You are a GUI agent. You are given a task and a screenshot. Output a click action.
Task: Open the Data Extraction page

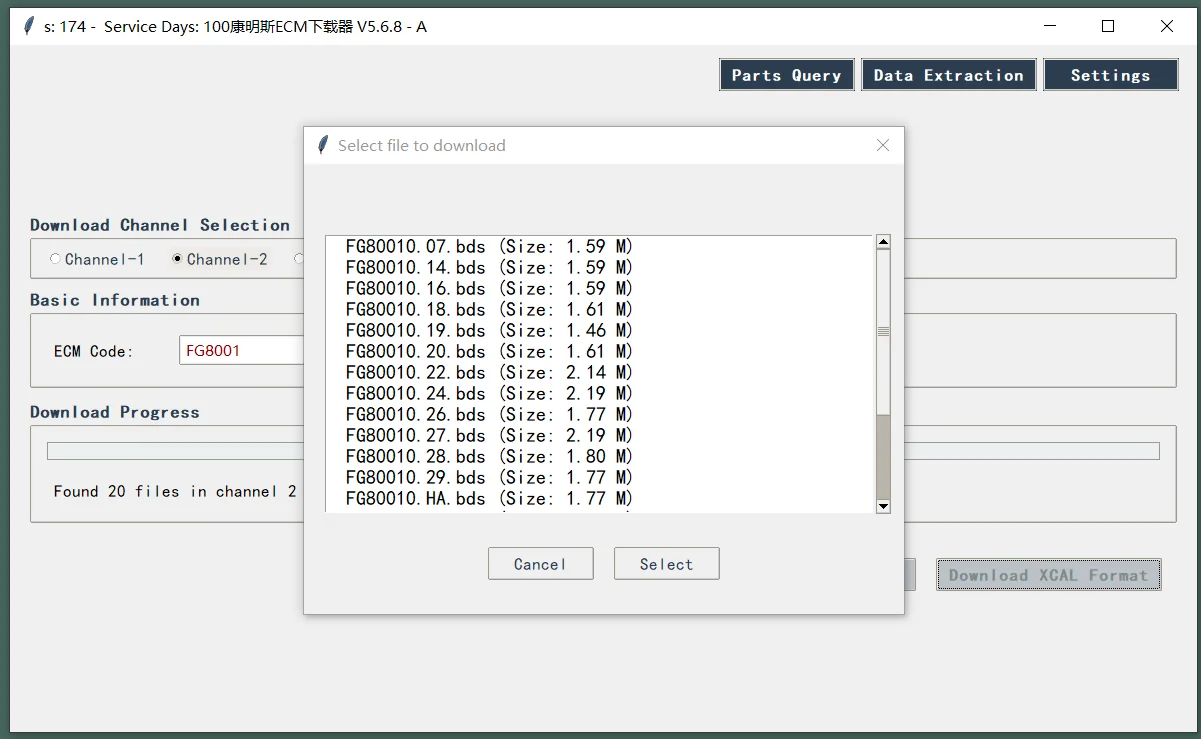[948, 75]
